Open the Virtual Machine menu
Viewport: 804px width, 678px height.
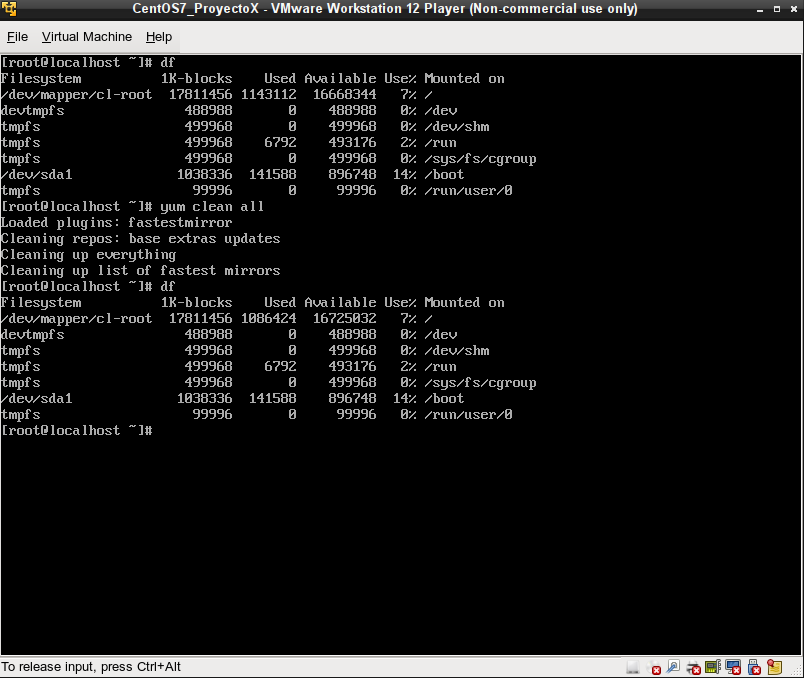[87, 37]
